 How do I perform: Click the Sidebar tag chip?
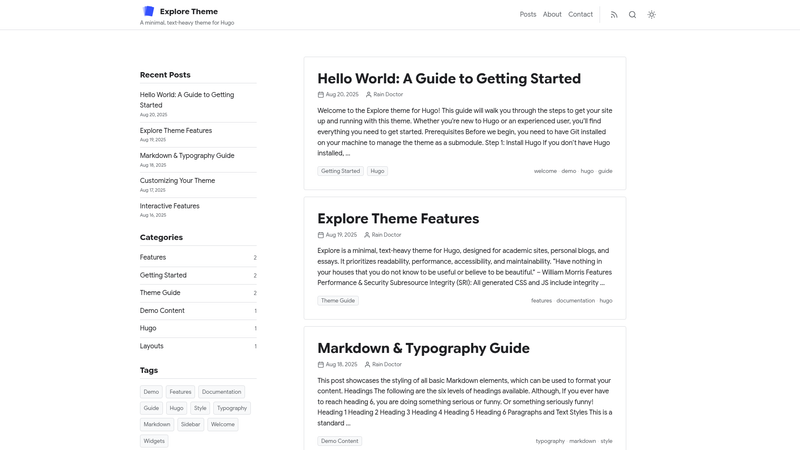click(x=190, y=424)
